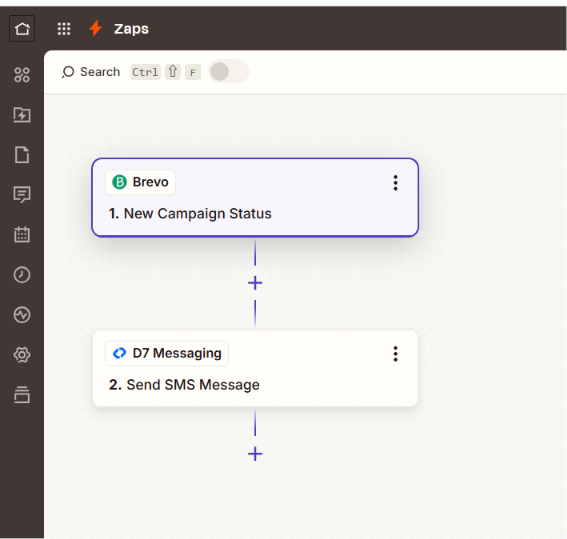Click the Ctrl shortcut key badge

click(145, 72)
